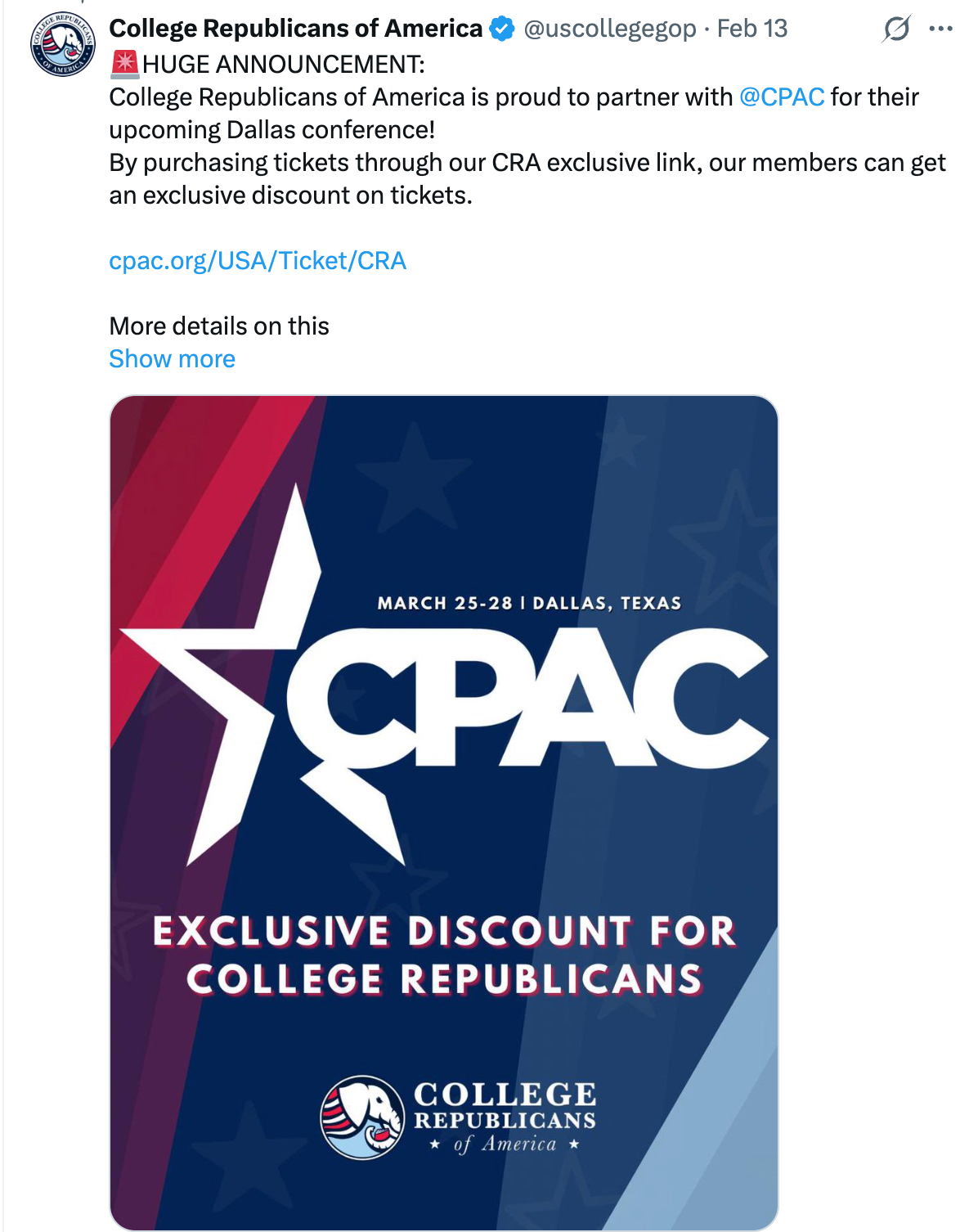
Task: Click the "Exclusive Discount for College Republicans" banner text
Action: [445, 955]
